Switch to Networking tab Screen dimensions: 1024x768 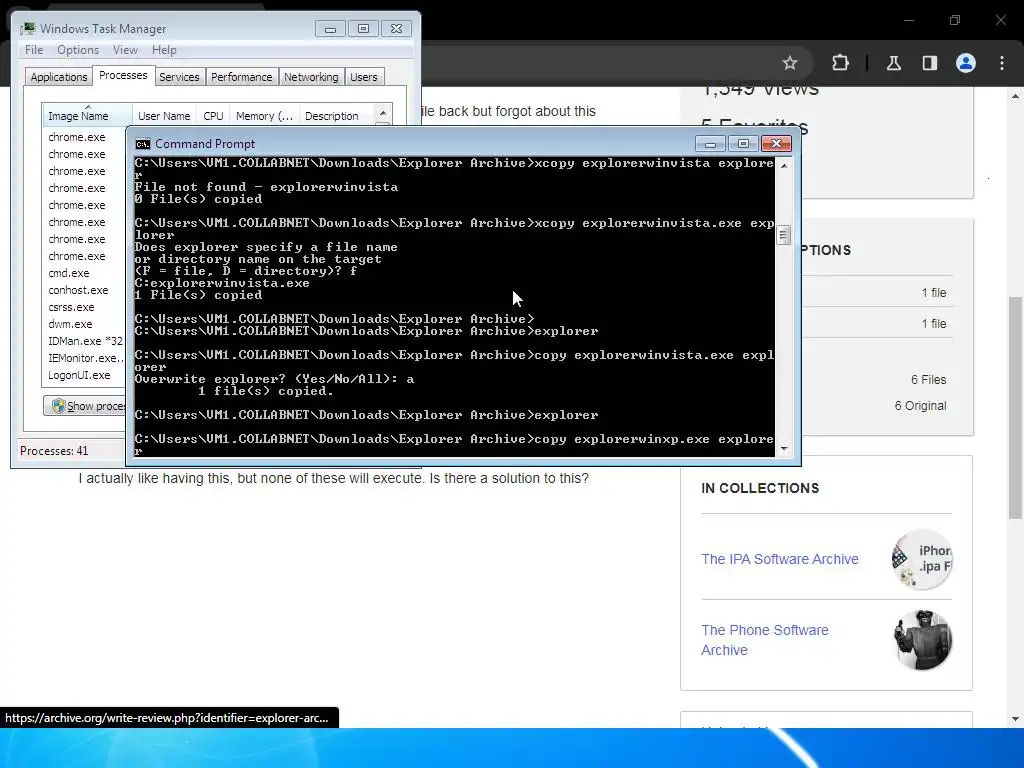[x=311, y=77]
